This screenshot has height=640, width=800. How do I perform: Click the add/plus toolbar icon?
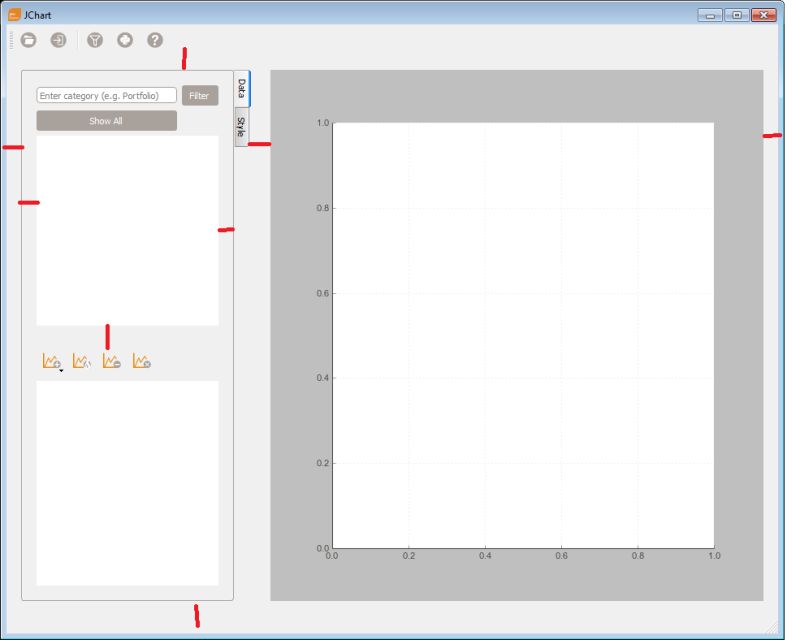coord(123,40)
